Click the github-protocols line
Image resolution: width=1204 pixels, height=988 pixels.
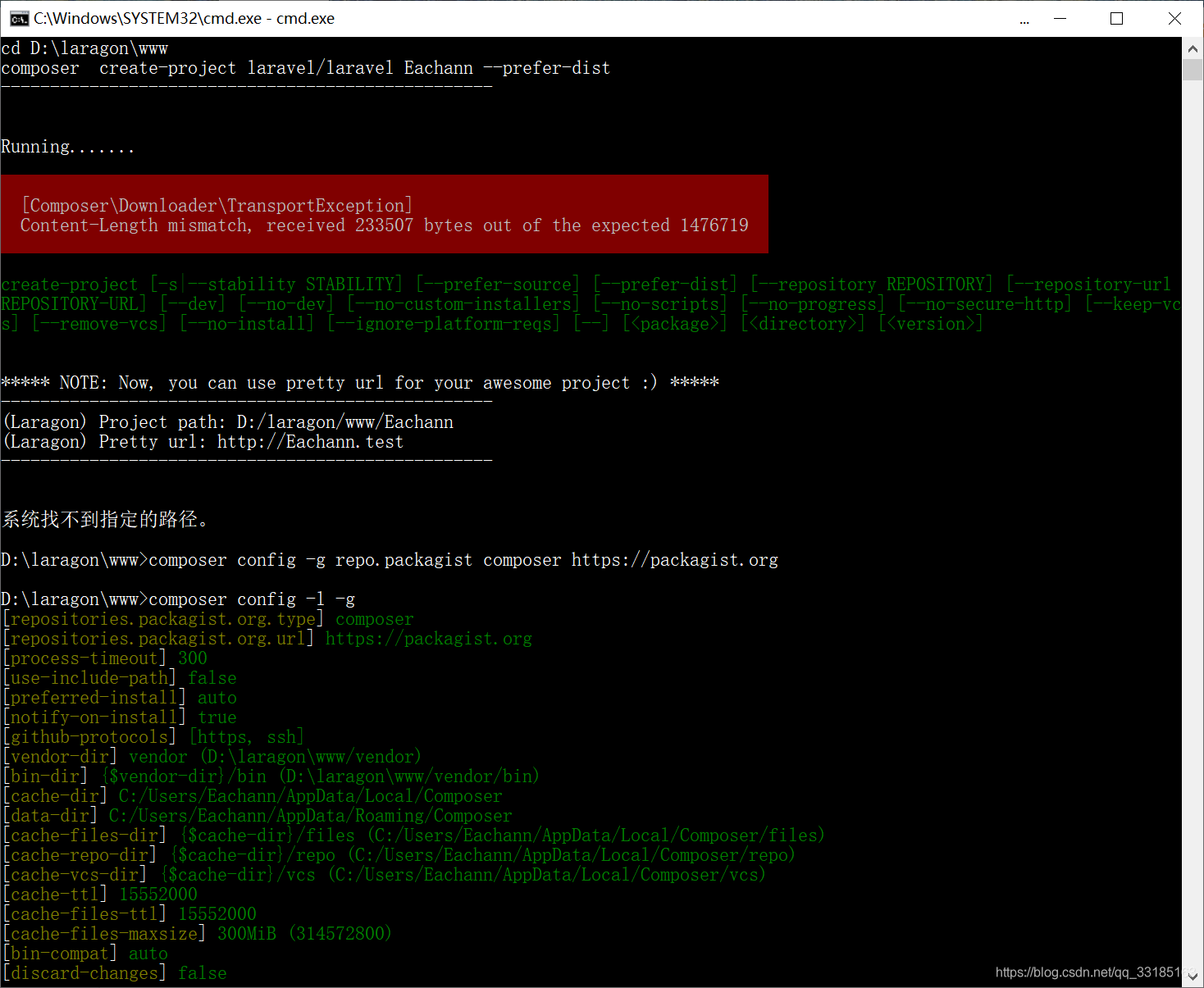tap(153, 737)
